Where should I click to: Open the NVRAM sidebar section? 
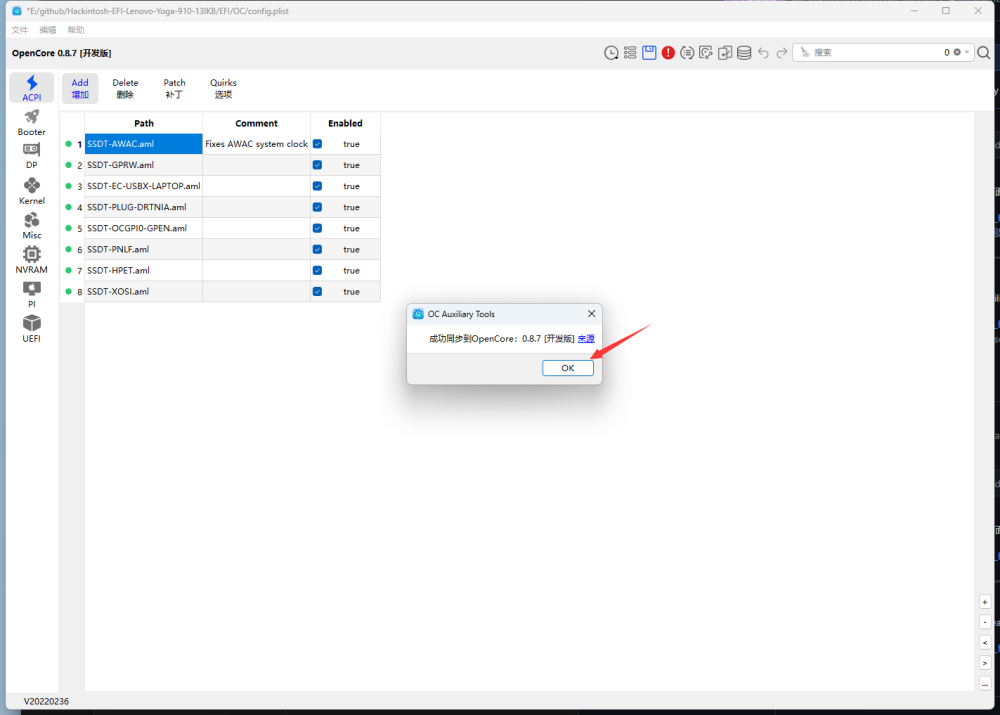[32, 260]
